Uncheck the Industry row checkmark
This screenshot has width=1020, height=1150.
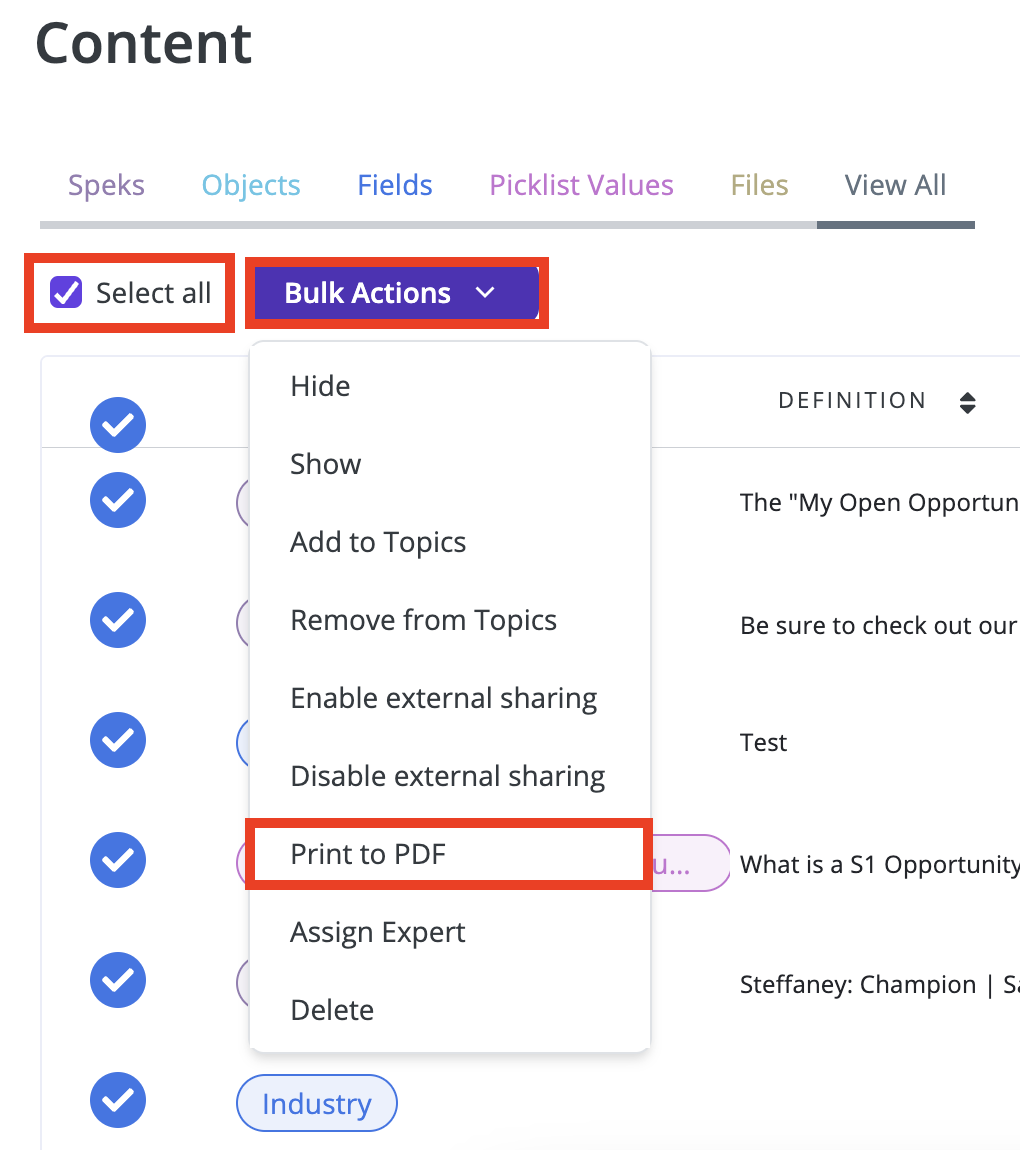pos(118,1100)
